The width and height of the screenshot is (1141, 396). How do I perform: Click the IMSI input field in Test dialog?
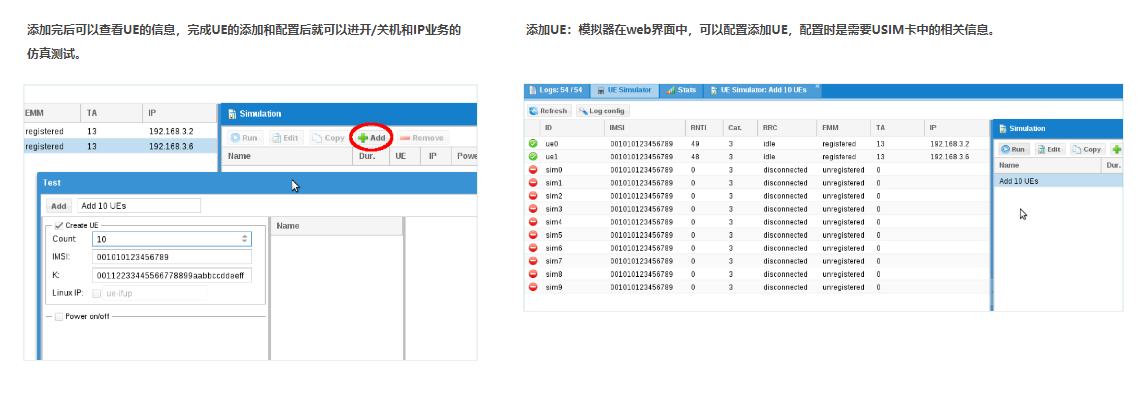[172, 257]
